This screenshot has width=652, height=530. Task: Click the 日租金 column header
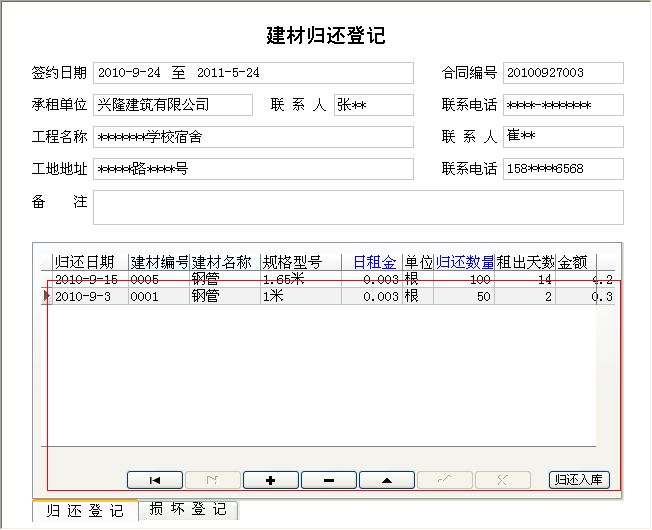[370, 263]
